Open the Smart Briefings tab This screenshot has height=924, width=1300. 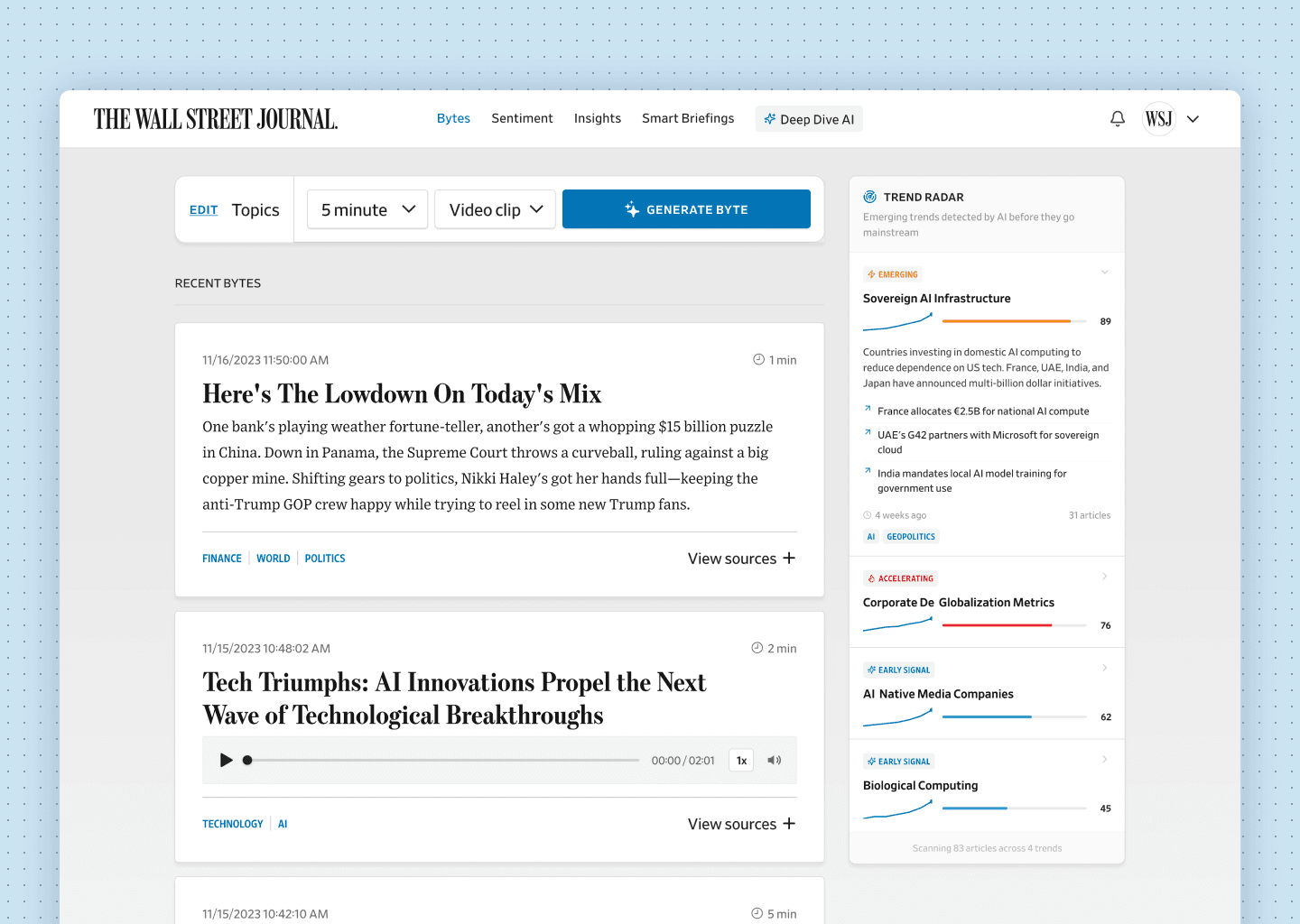688,118
